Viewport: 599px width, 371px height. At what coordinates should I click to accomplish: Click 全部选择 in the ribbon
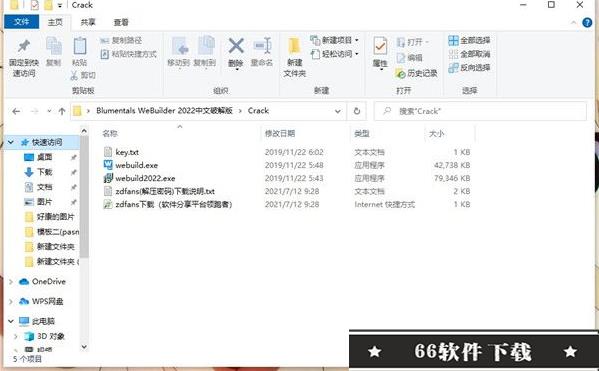pos(469,40)
